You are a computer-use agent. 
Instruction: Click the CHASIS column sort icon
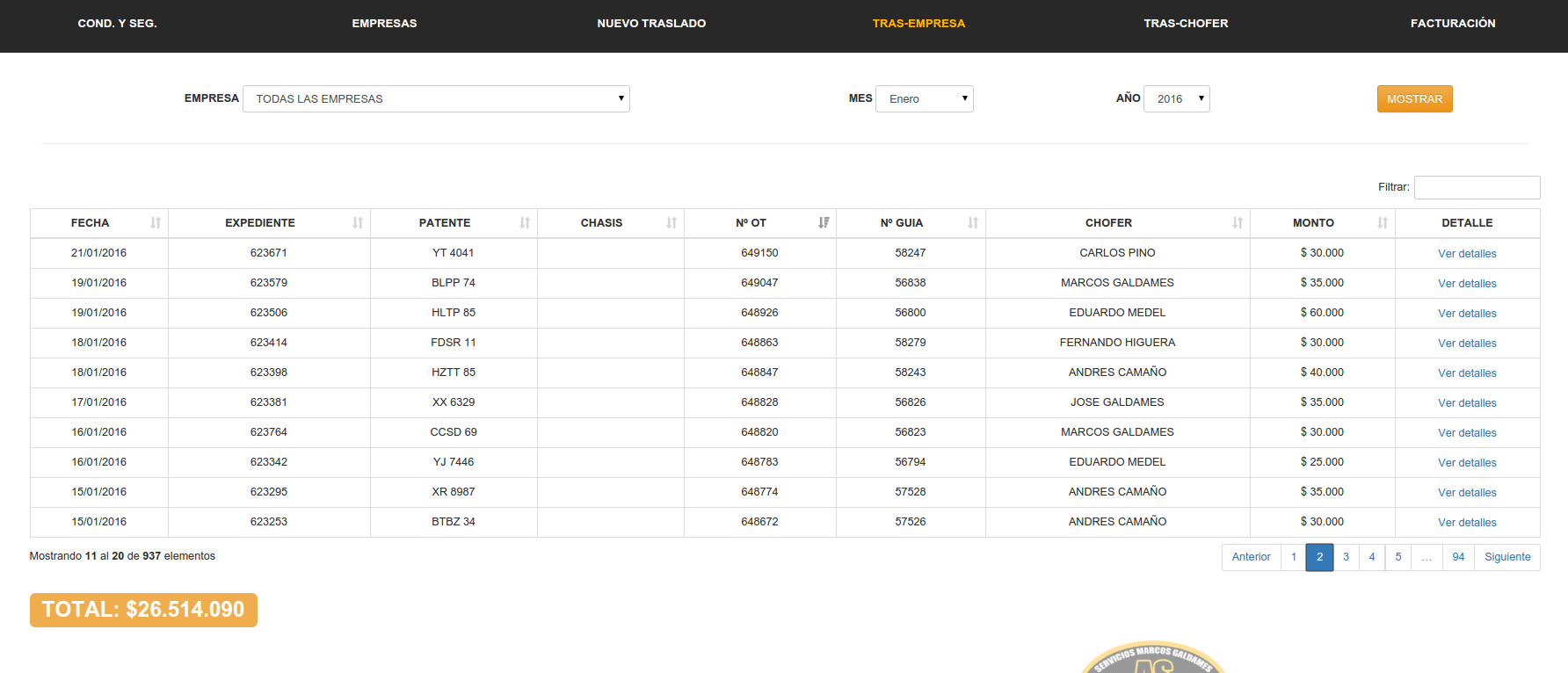[x=671, y=223]
